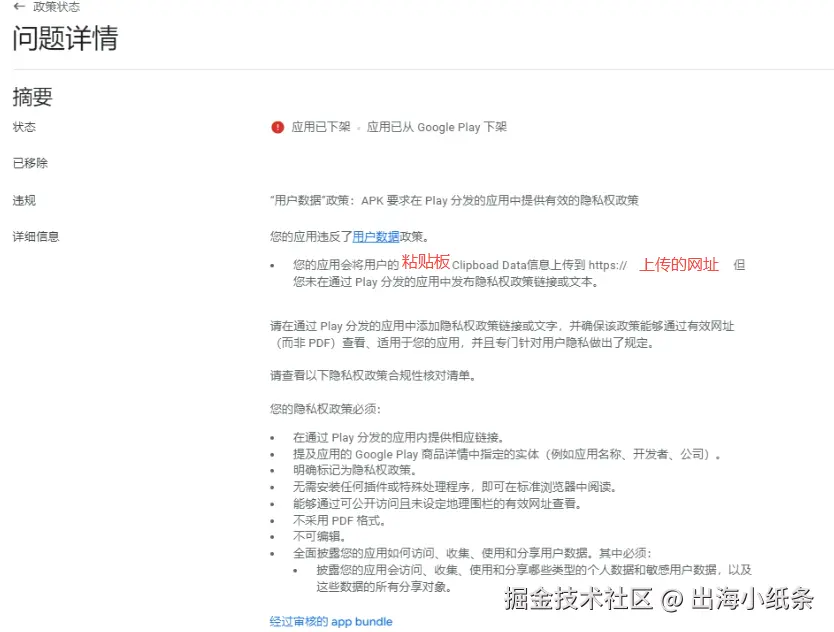Click the 您的隐私权政策必须 line
The image size is (834, 632).
coord(326,409)
